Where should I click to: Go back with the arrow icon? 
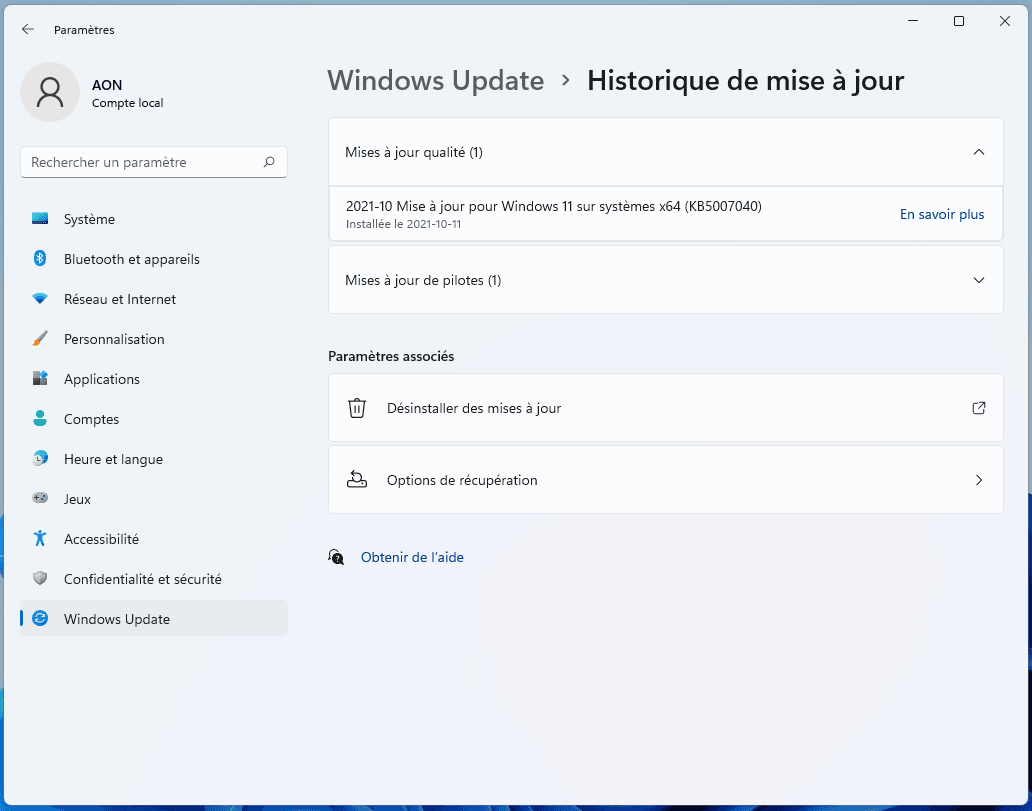pyautogui.click(x=28, y=29)
